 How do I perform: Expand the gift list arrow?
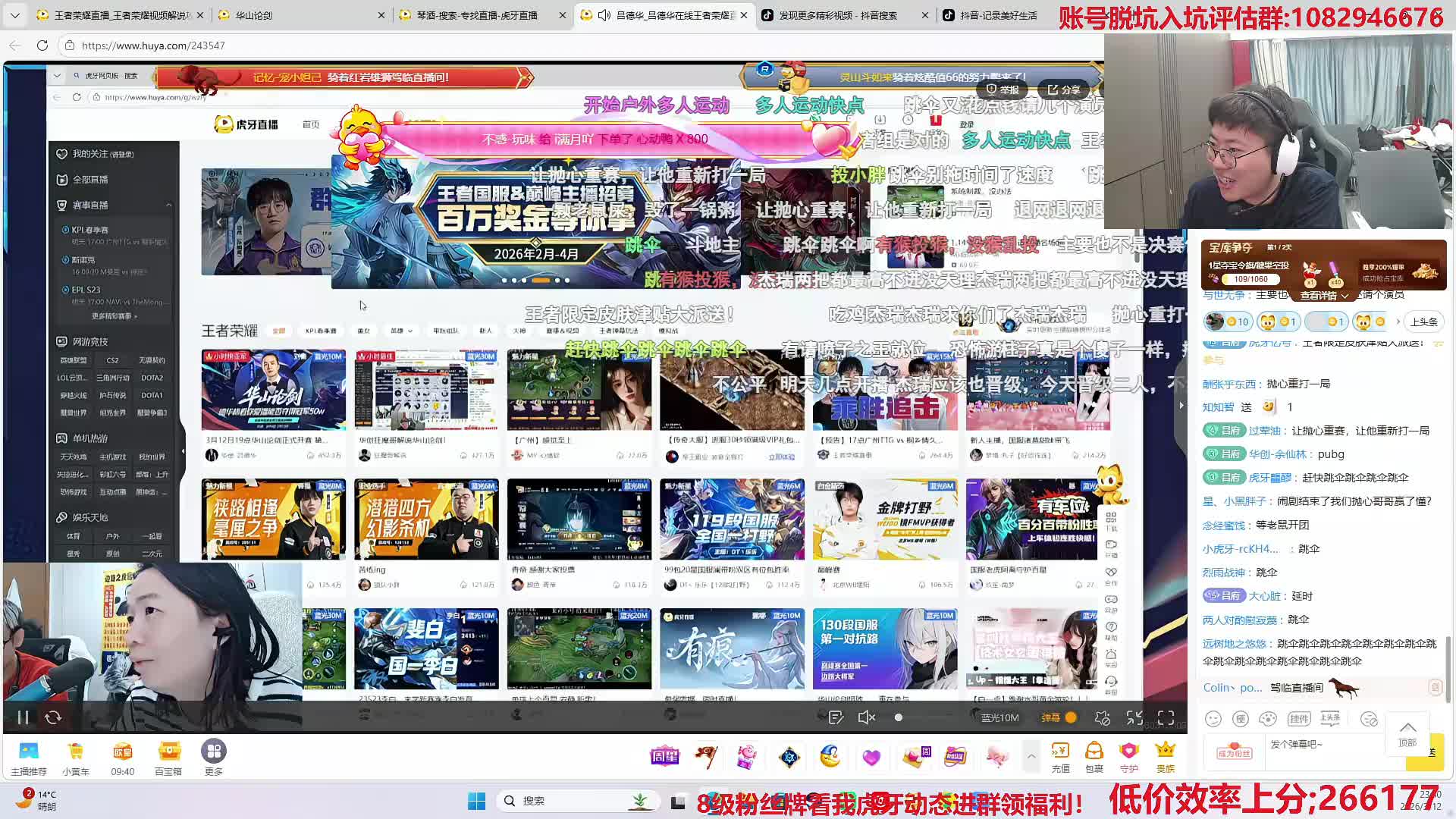pyautogui.click(x=1031, y=756)
